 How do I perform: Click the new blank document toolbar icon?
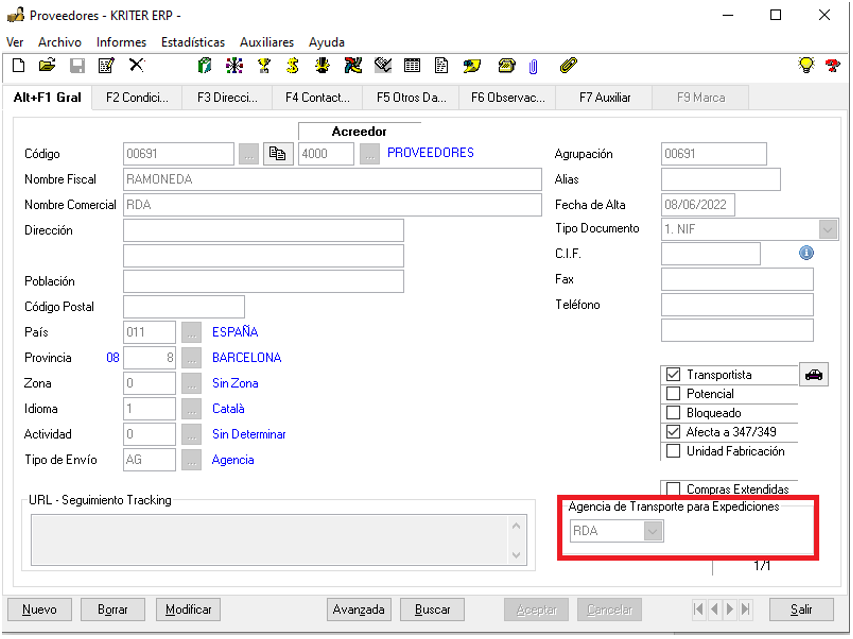[x=17, y=66]
